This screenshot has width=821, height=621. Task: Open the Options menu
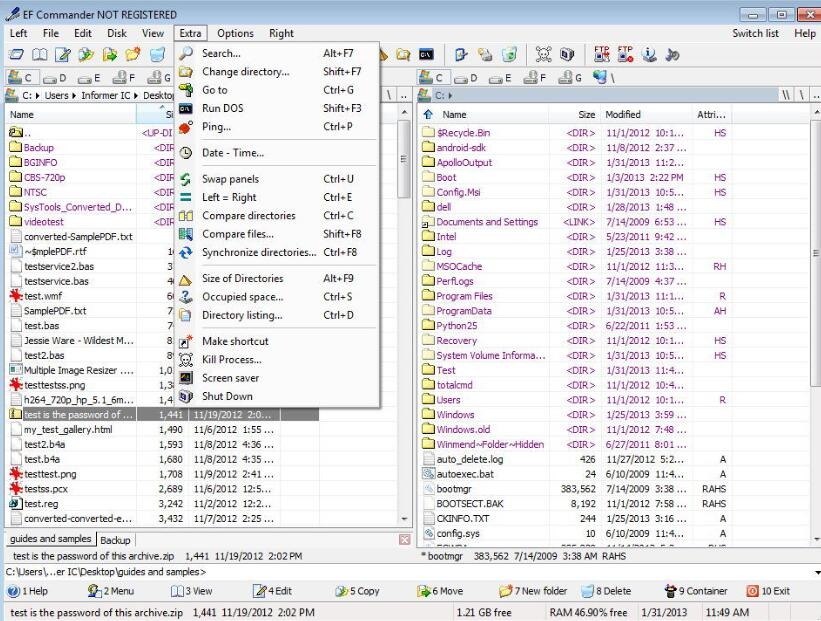[235, 33]
